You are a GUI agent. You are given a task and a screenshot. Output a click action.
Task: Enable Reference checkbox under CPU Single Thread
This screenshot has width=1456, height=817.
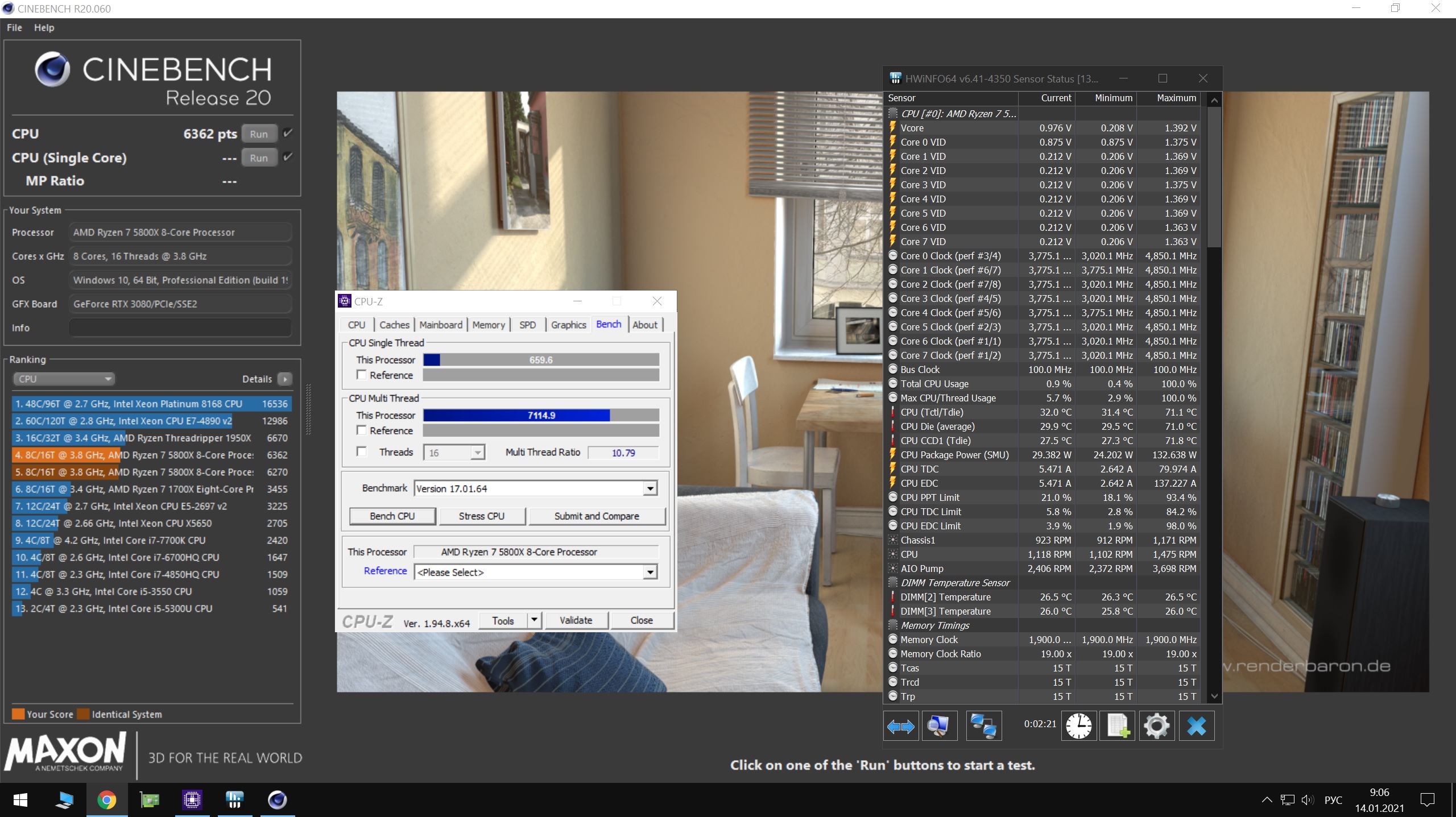[361, 375]
